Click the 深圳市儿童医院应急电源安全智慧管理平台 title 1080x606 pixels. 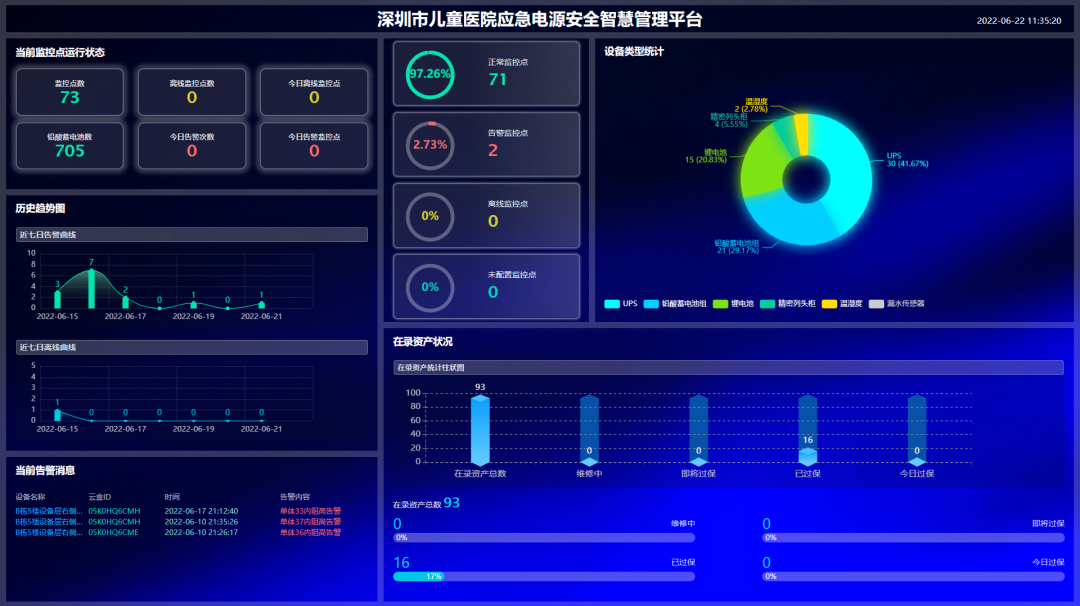click(539, 19)
